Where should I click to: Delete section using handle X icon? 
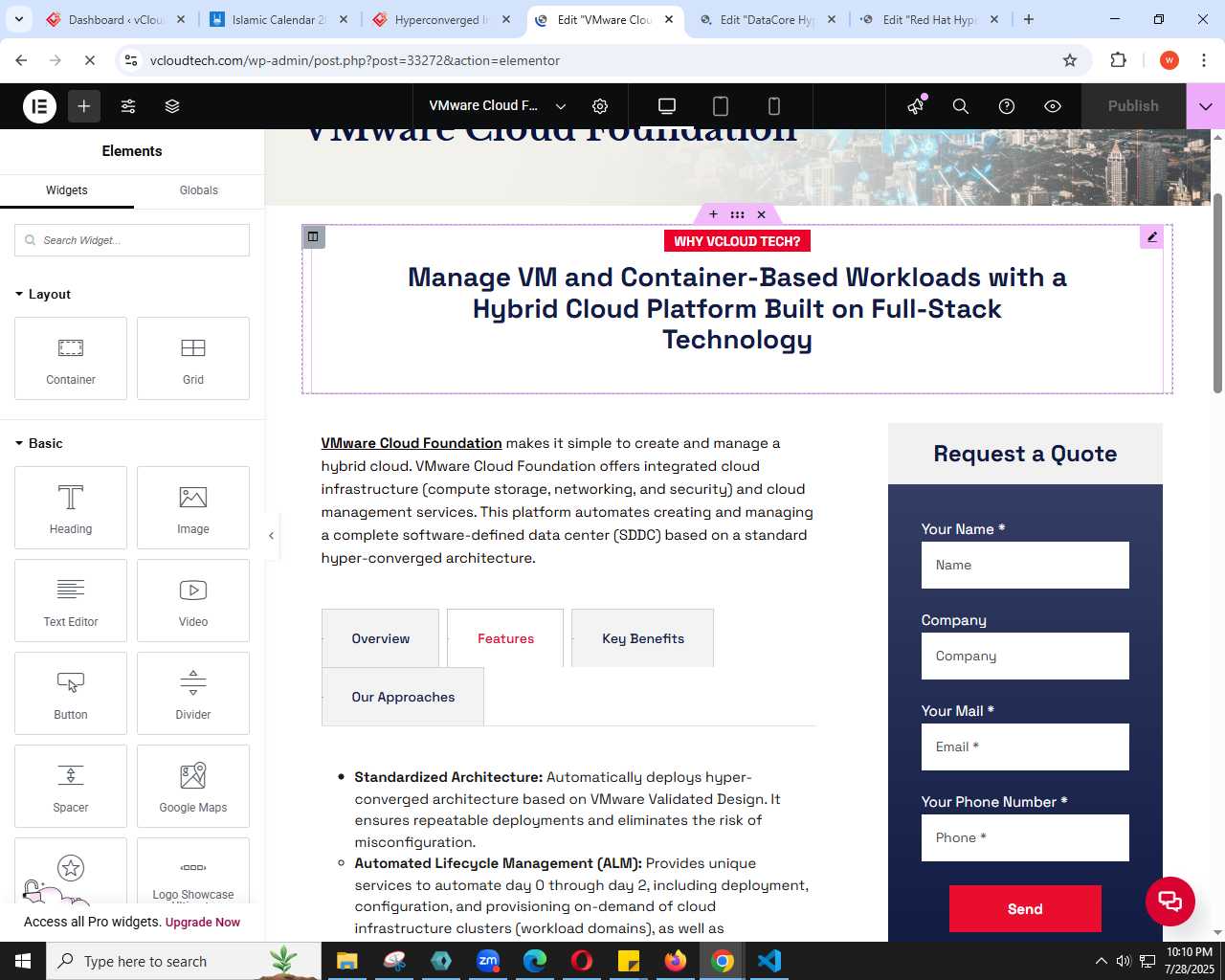(x=761, y=214)
